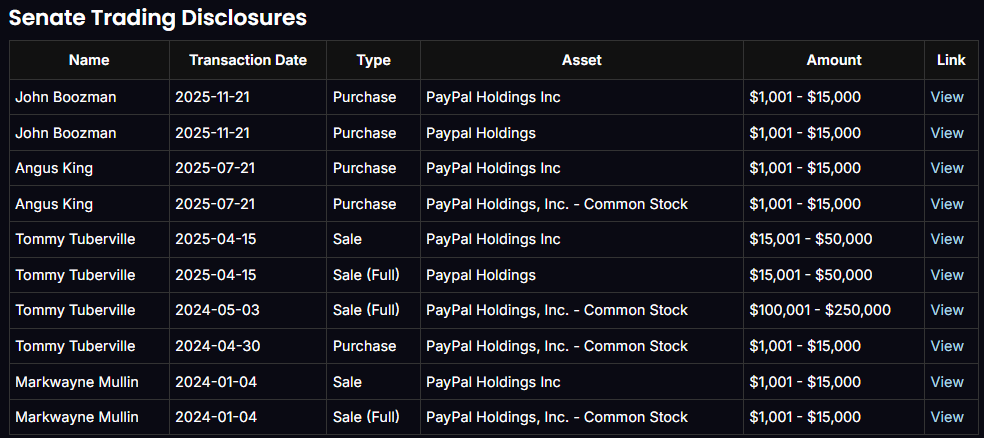The width and height of the screenshot is (984, 438).
Task: Select the Amount column header
Action: coord(833,60)
